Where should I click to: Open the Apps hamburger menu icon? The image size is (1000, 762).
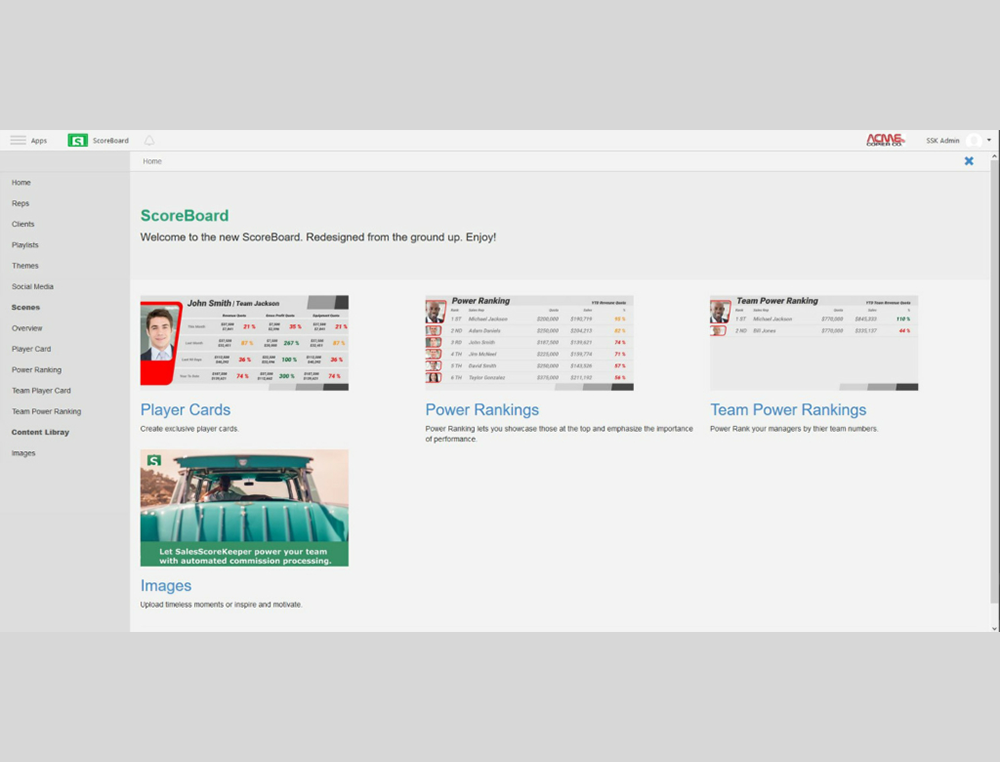(x=18, y=140)
